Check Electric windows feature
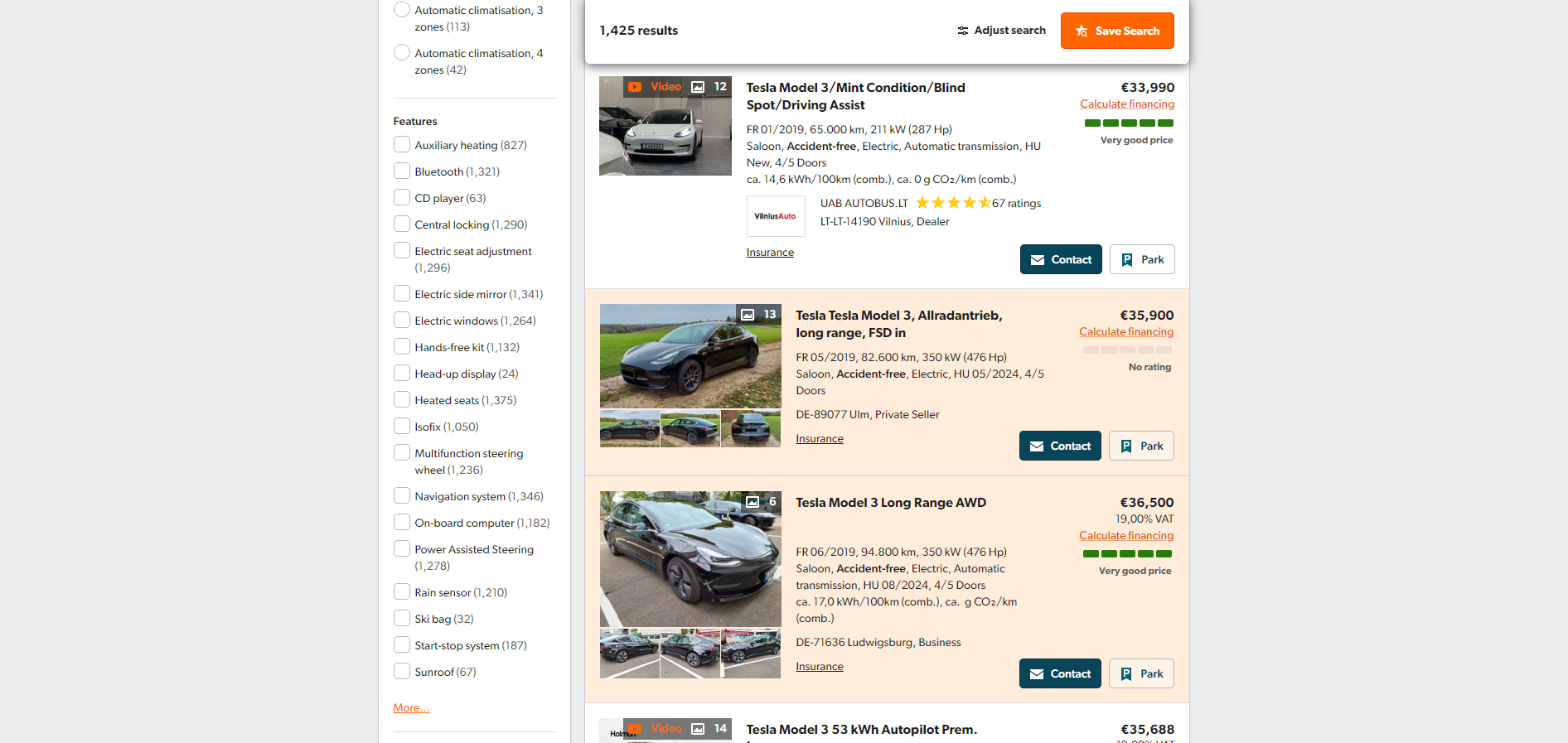The image size is (1568, 743). pyautogui.click(x=402, y=321)
